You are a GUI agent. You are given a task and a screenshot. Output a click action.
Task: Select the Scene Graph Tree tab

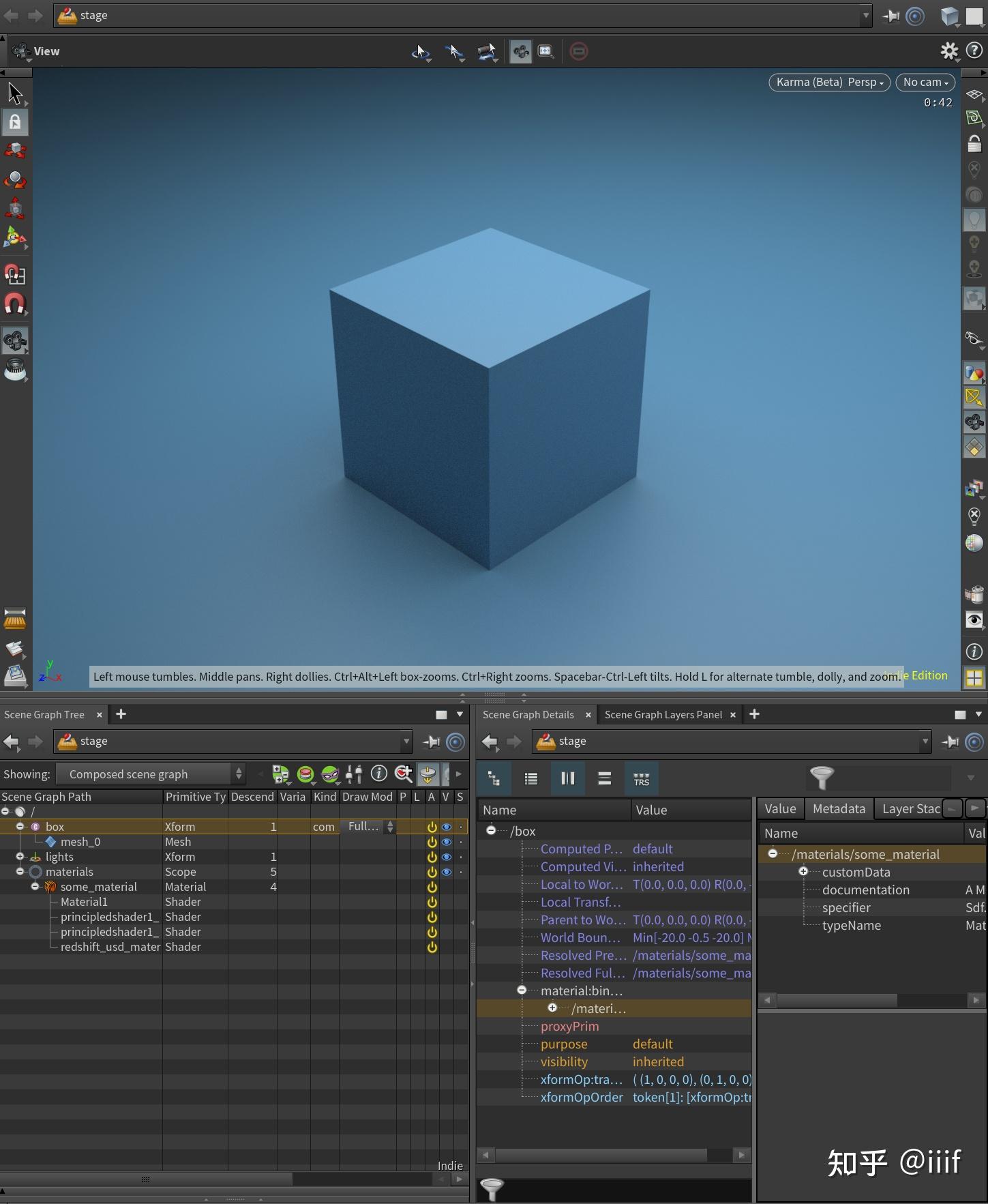click(44, 714)
